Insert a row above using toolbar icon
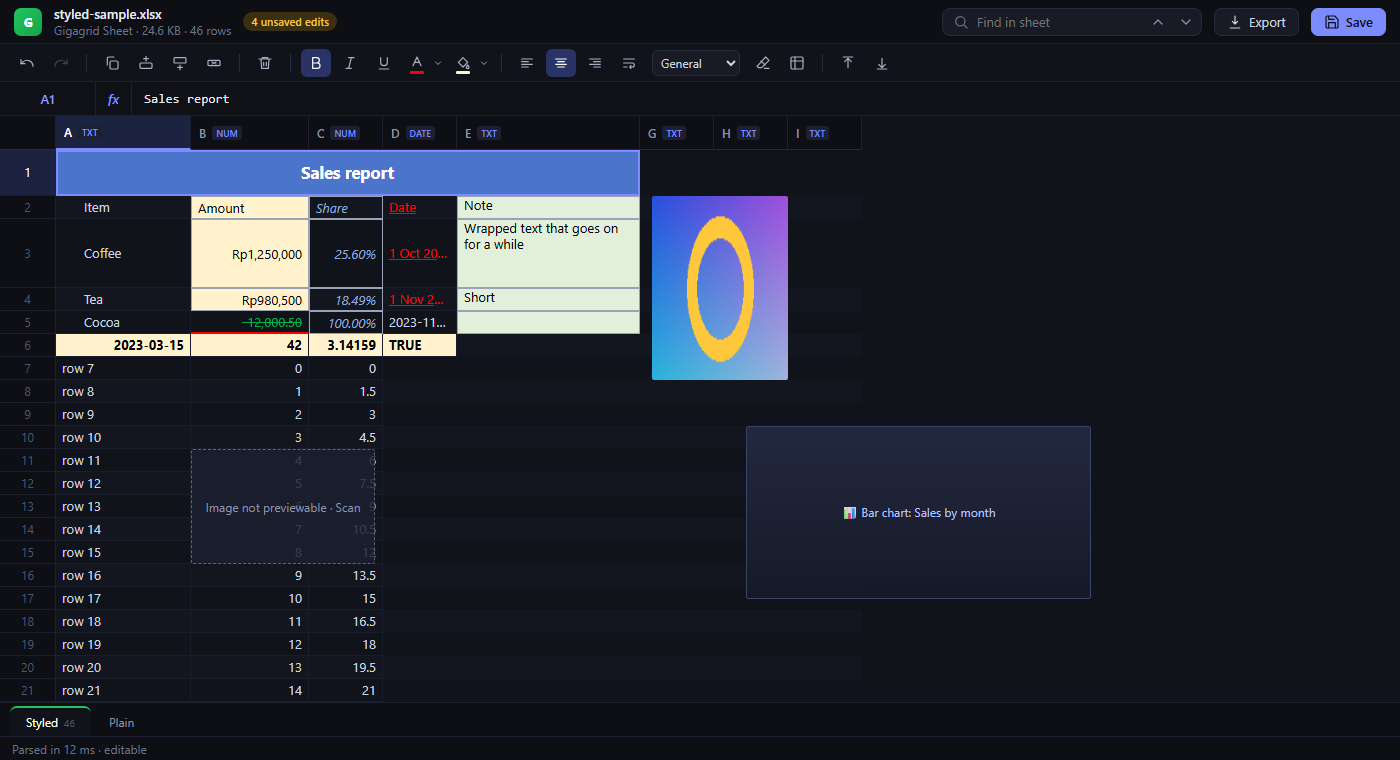 [146, 63]
